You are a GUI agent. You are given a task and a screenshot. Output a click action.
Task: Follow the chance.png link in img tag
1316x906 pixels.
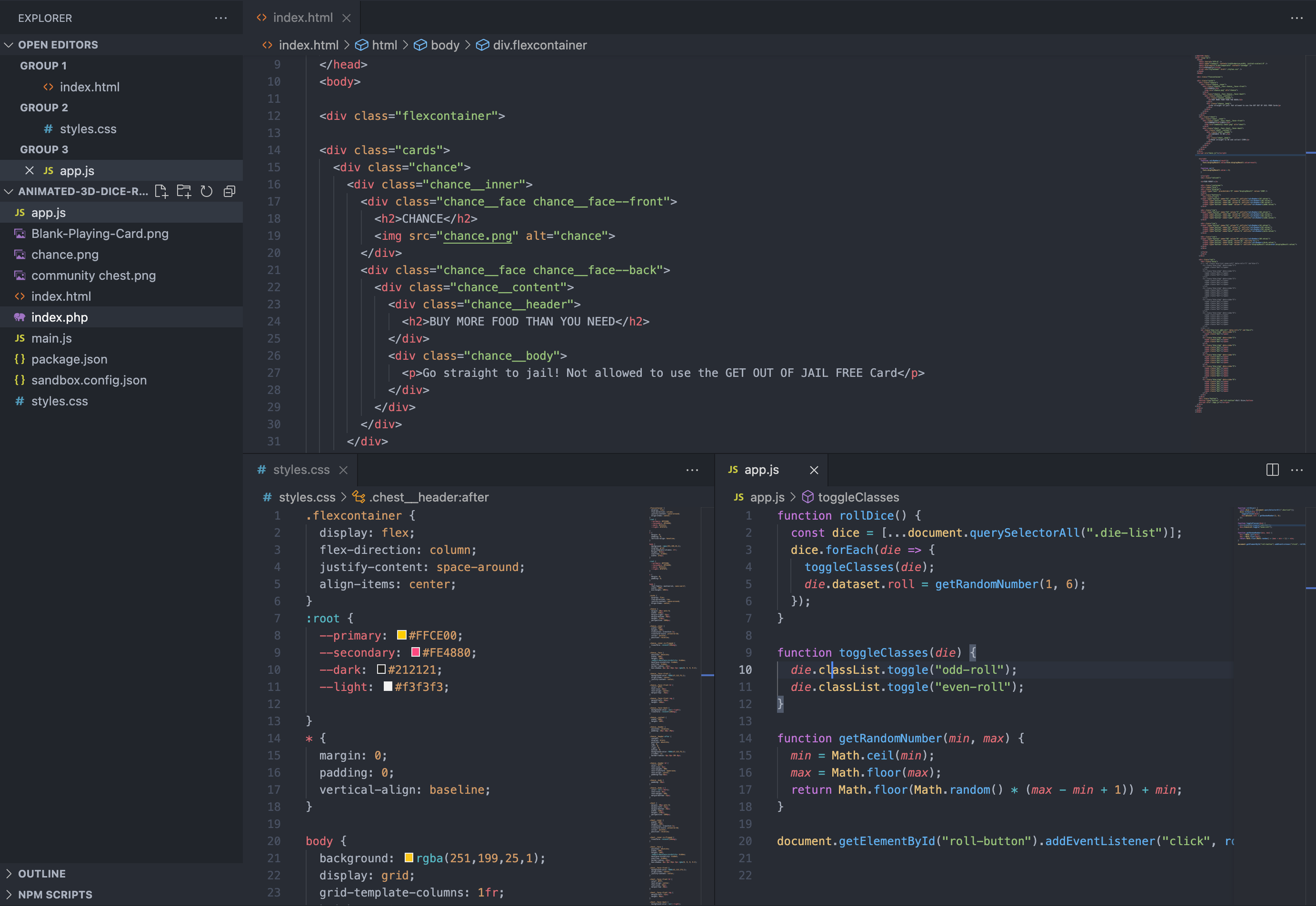[477, 236]
